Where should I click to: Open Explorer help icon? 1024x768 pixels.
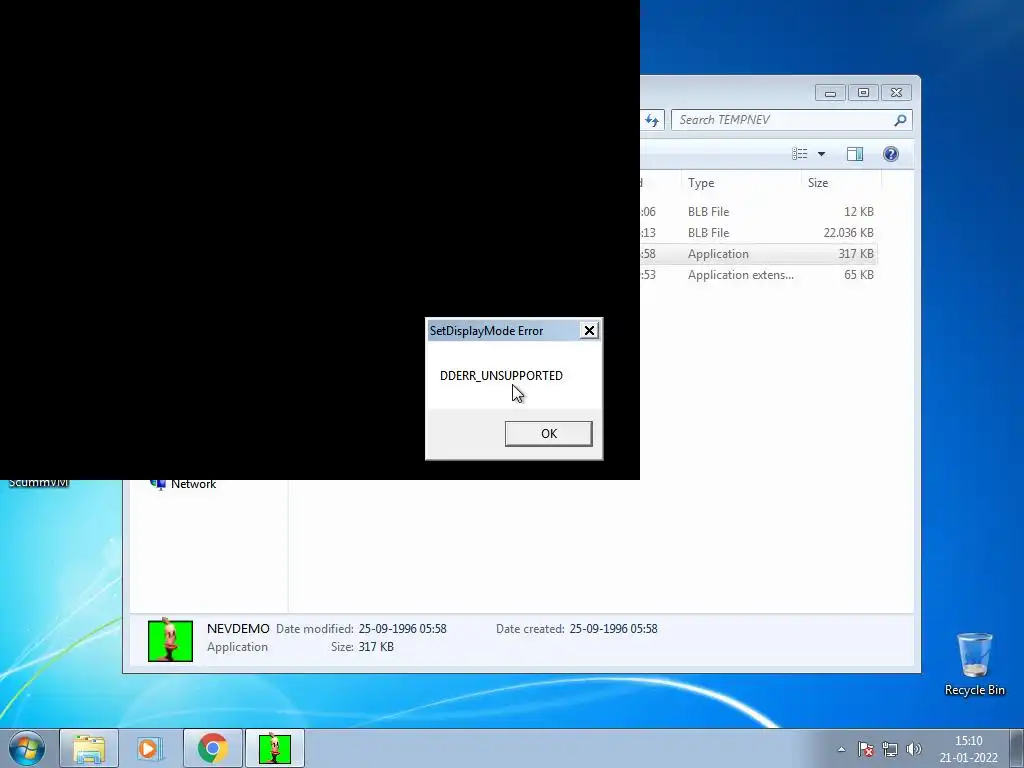coord(891,153)
